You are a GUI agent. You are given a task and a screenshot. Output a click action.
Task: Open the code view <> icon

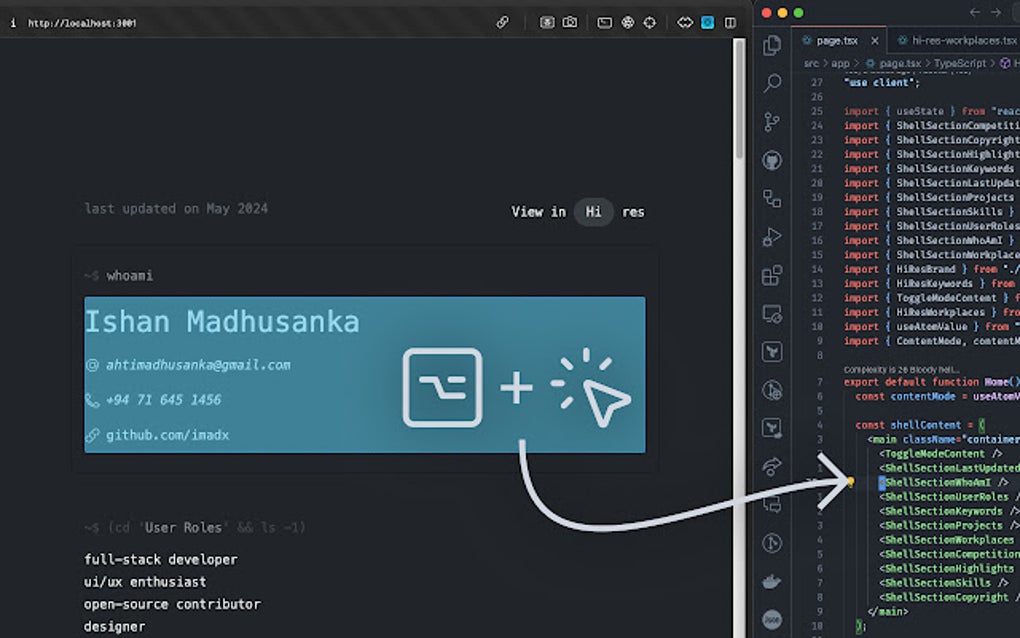[684, 22]
